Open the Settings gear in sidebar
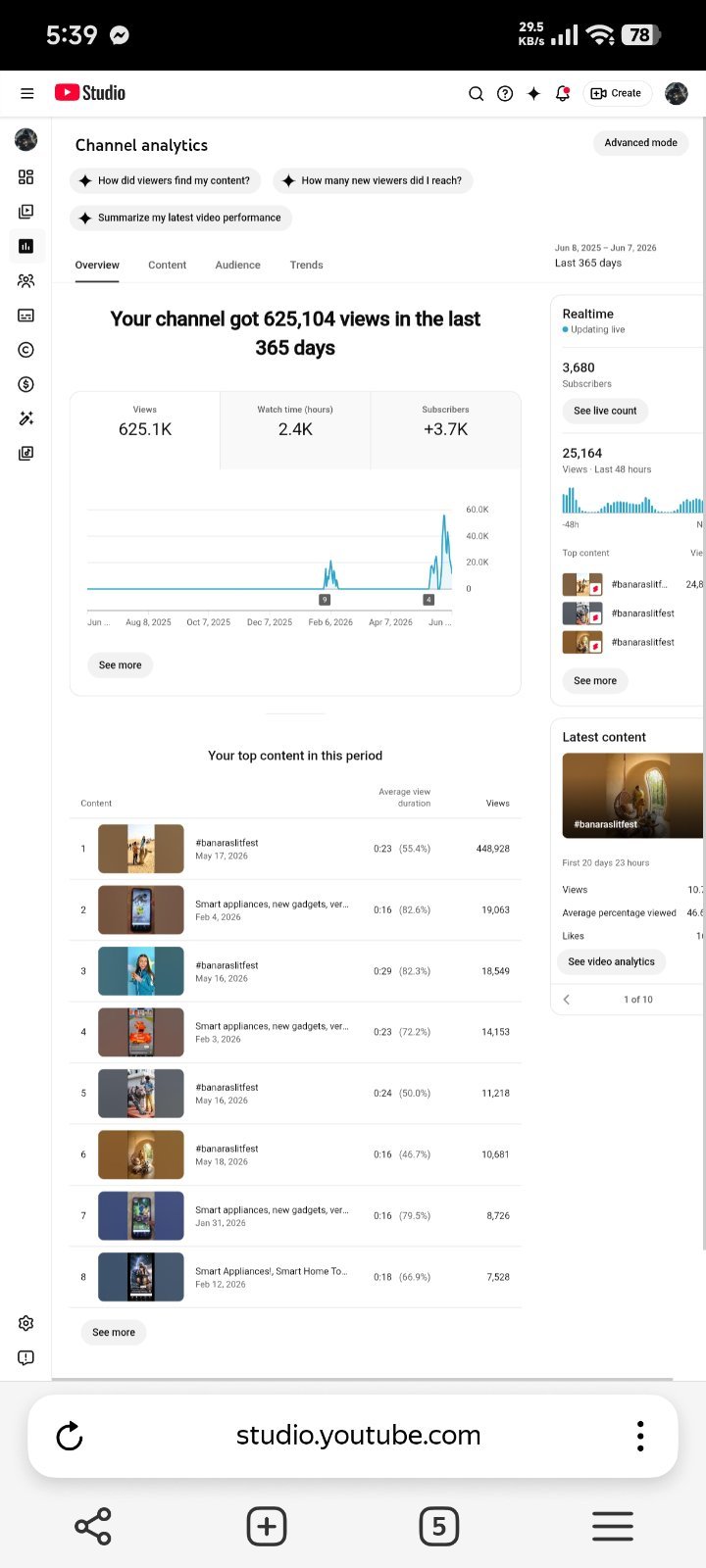This screenshot has height=1568, width=706. pos(26,1323)
